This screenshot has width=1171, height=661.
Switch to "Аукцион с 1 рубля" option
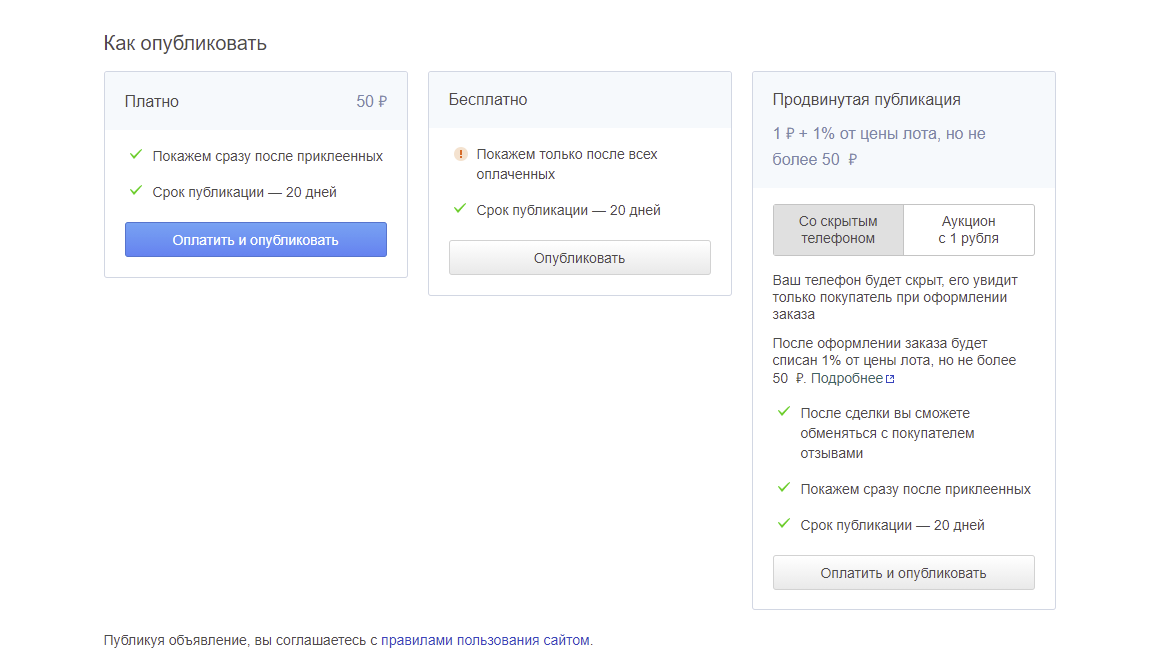[968, 230]
